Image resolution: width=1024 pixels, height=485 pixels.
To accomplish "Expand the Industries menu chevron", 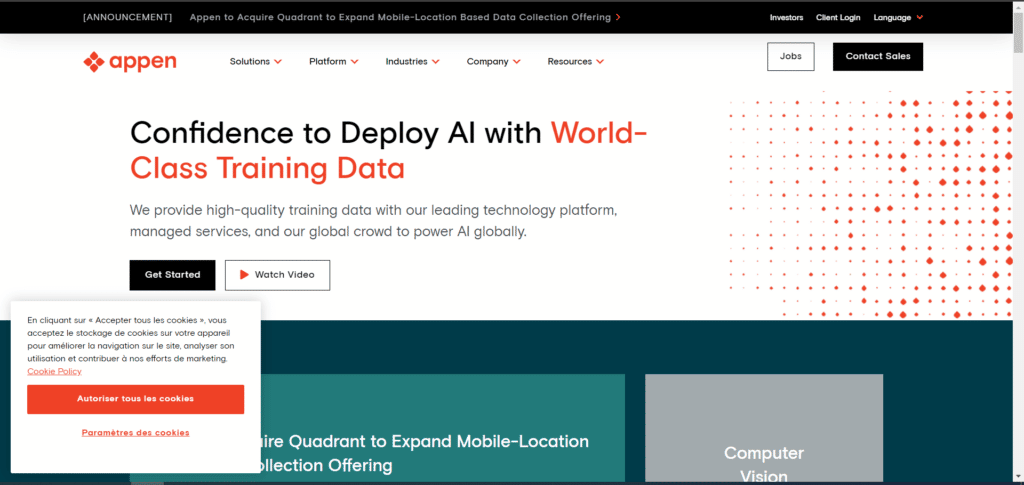I will (436, 62).
